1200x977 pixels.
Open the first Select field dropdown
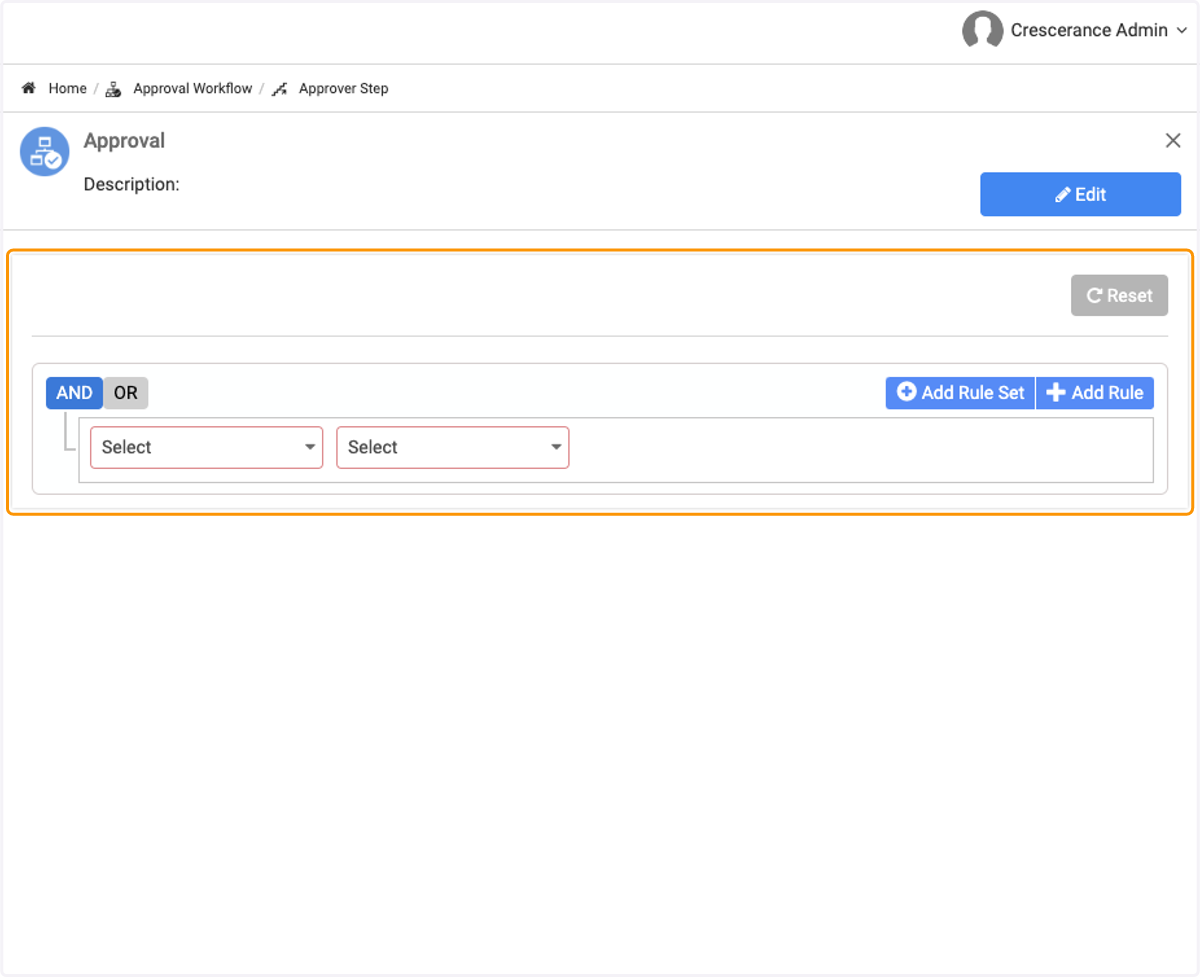coord(207,447)
